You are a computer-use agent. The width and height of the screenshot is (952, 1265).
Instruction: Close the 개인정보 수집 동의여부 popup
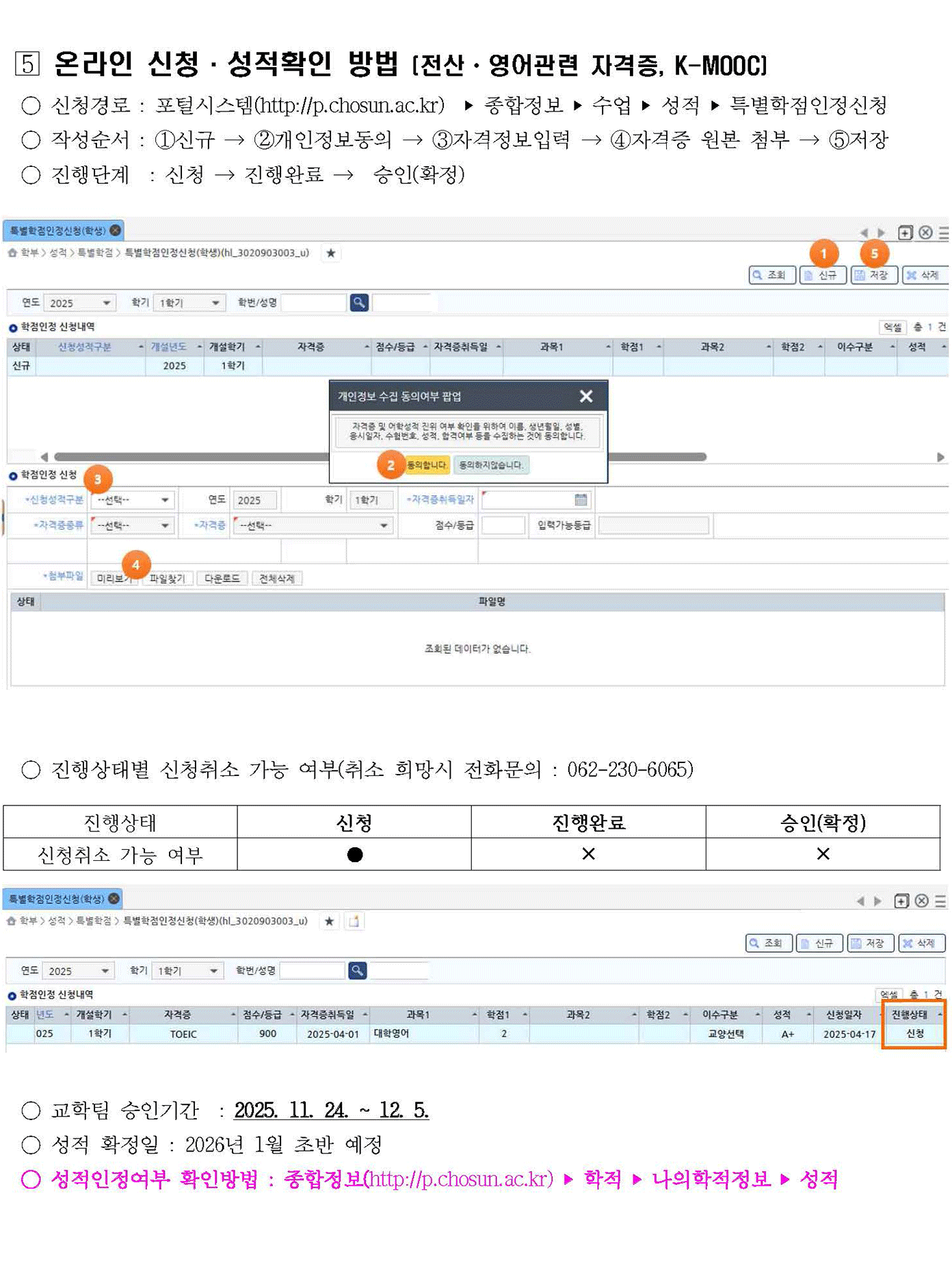(x=585, y=396)
